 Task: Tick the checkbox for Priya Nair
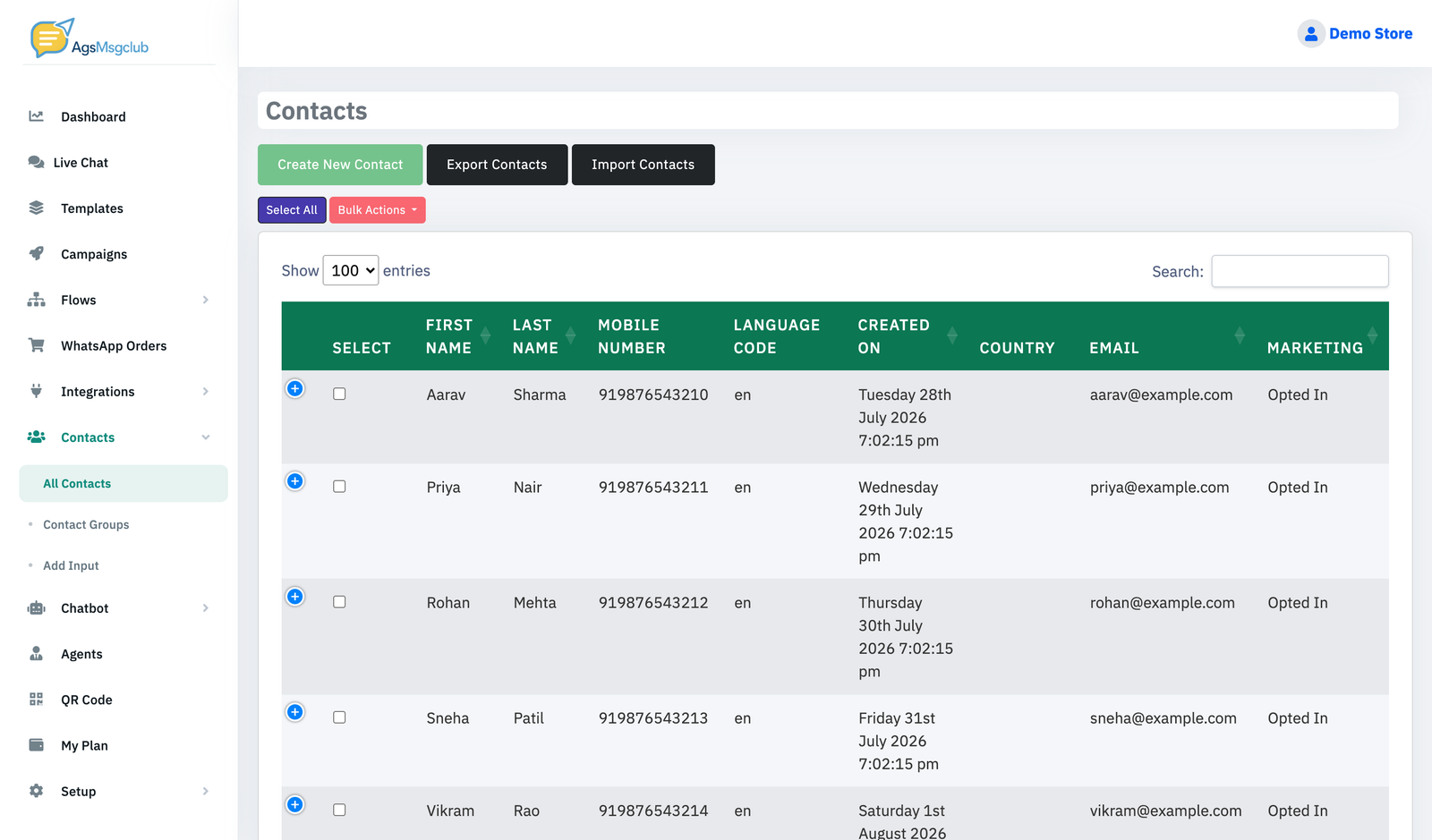[339, 487]
